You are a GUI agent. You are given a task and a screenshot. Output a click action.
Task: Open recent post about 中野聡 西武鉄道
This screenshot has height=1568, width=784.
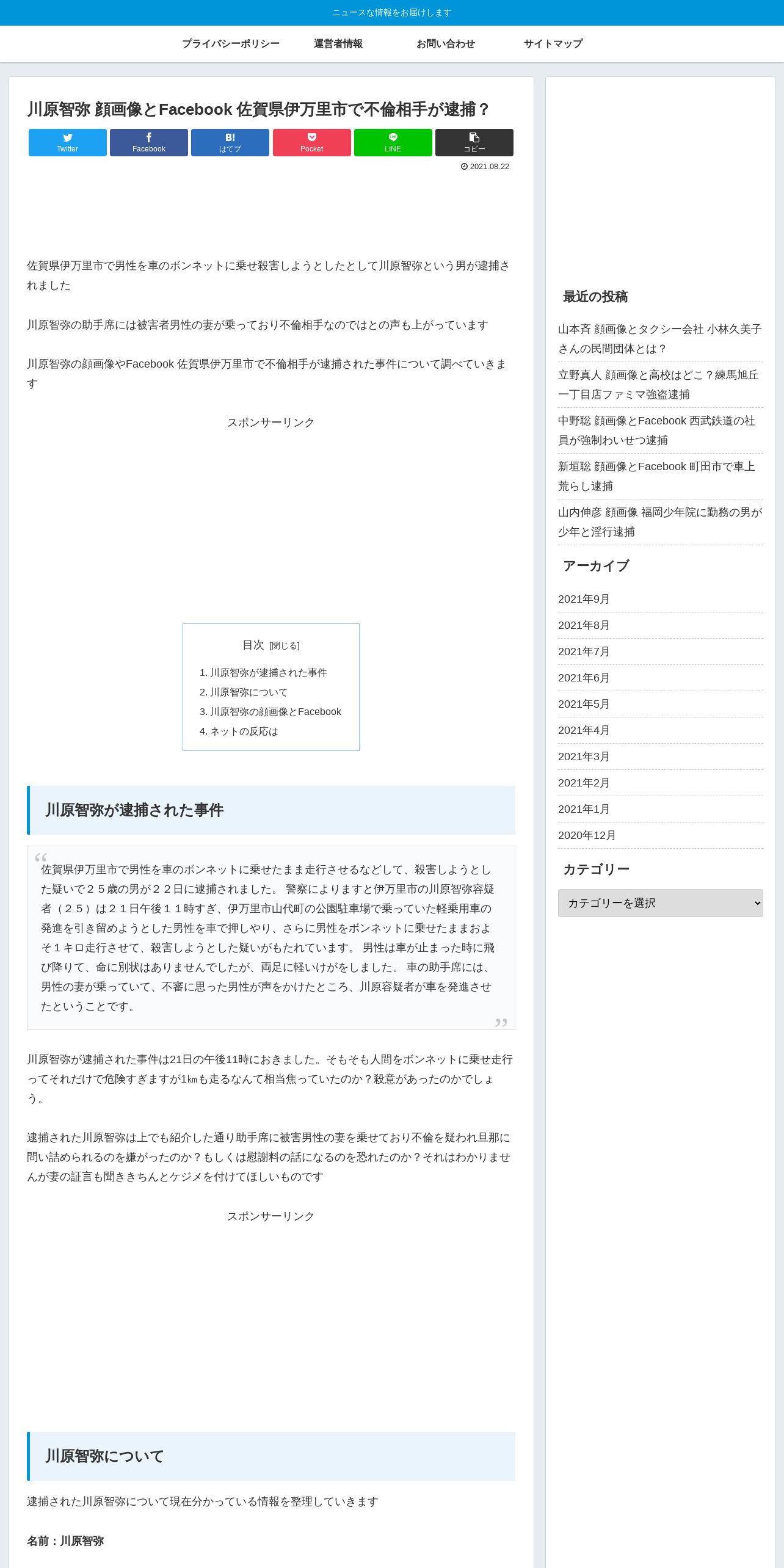[x=661, y=430]
